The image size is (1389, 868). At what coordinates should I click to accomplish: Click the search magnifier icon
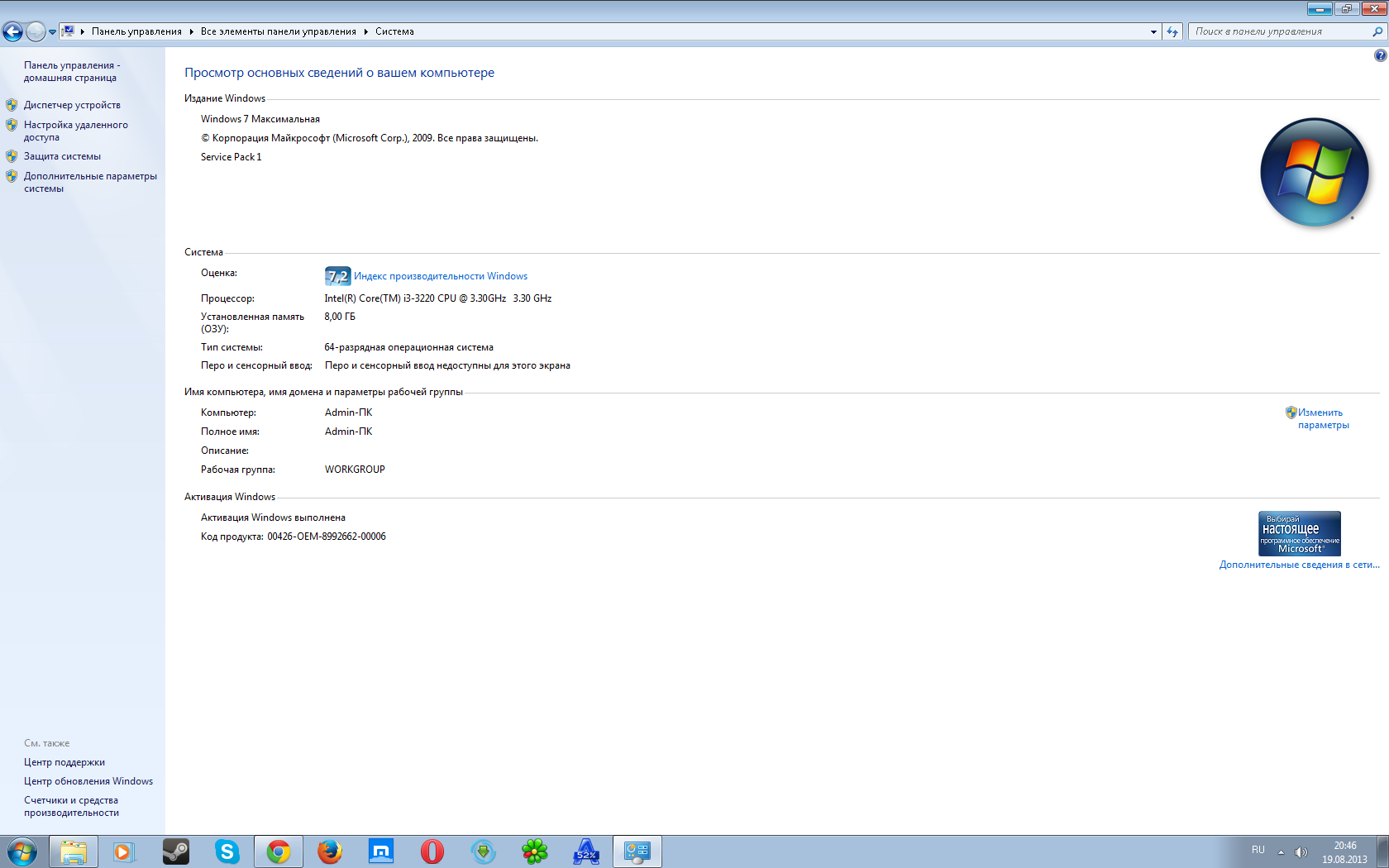[1377, 31]
